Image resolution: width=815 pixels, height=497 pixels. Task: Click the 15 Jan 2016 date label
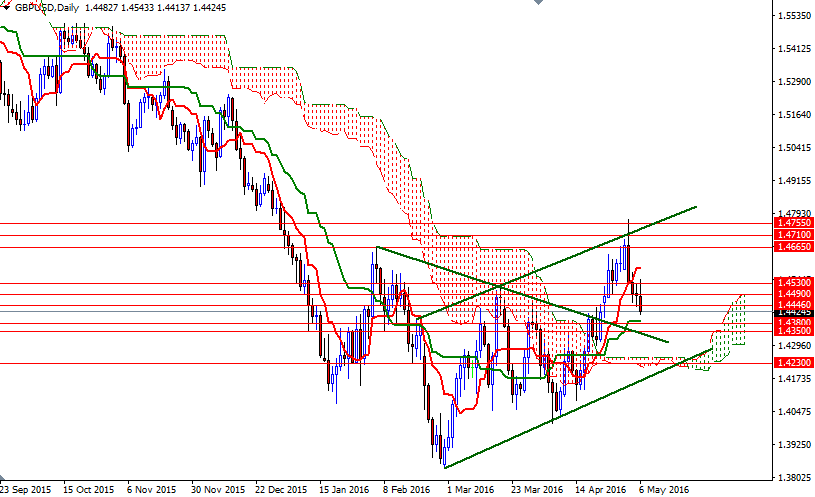tap(343, 490)
